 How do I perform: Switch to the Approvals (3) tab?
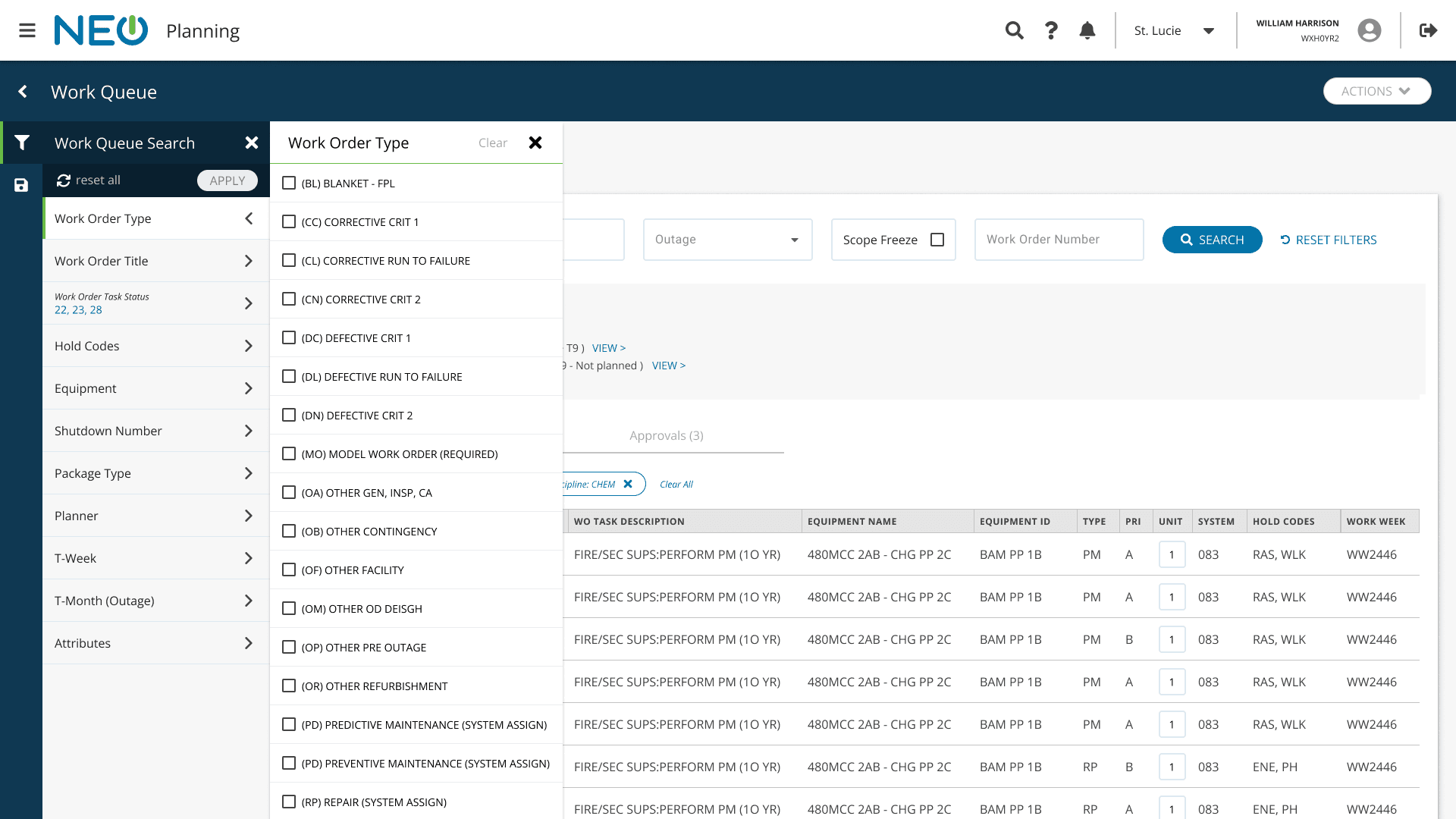click(x=666, y=435)
